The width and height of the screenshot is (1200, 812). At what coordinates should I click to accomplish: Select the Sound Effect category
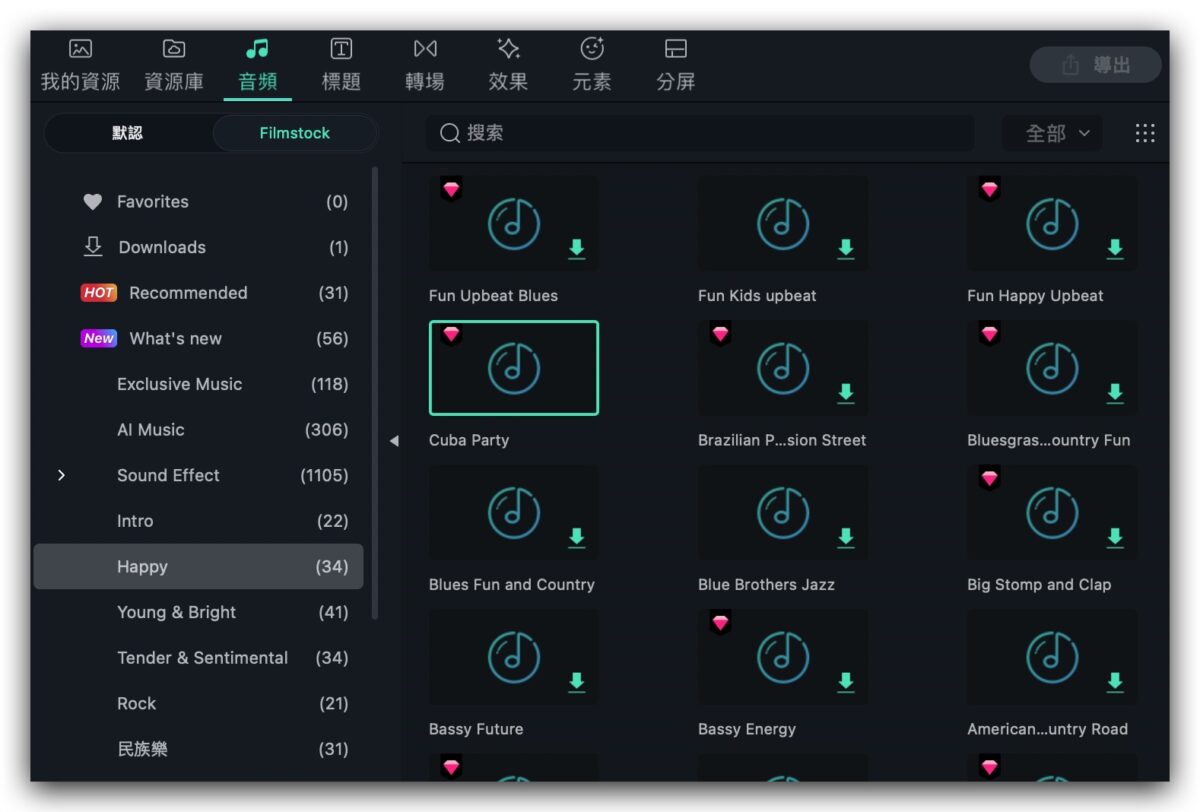click(199, 475)
